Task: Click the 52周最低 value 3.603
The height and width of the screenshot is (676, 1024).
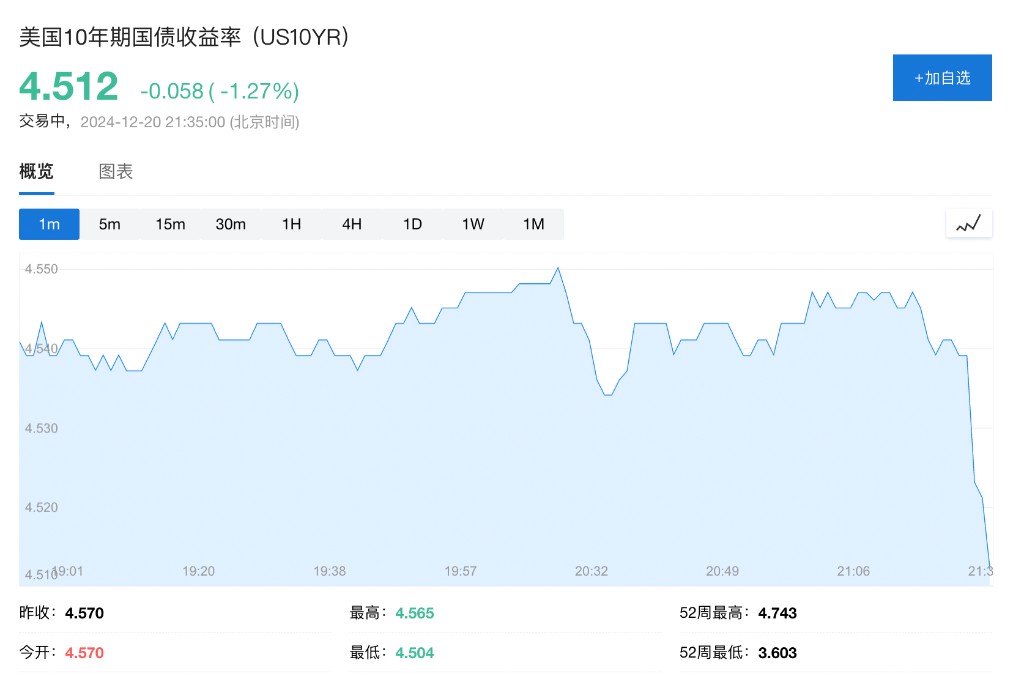Action: pyautogui.click(x=777, y=652)
